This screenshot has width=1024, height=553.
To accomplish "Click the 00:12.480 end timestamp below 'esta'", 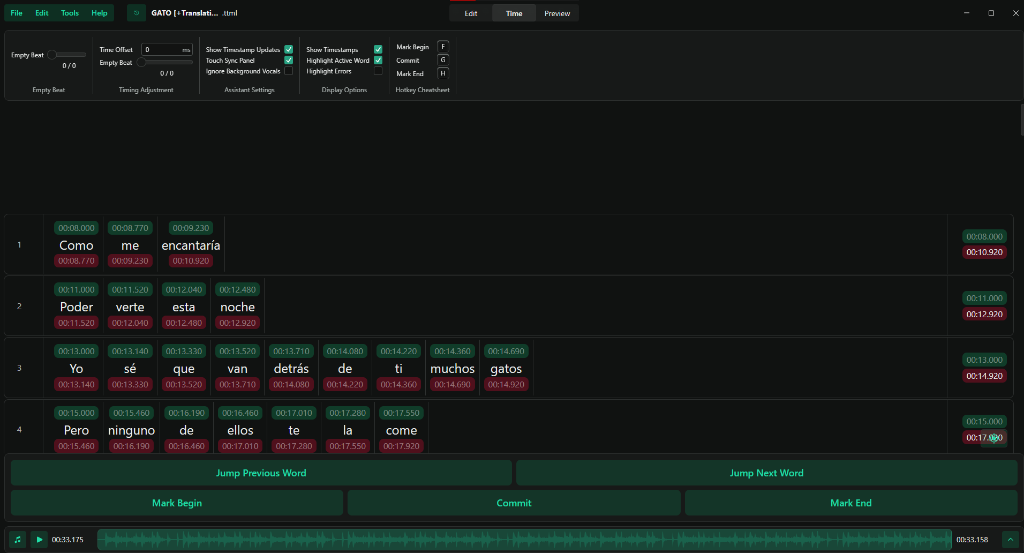I will [x=184, y=323].
